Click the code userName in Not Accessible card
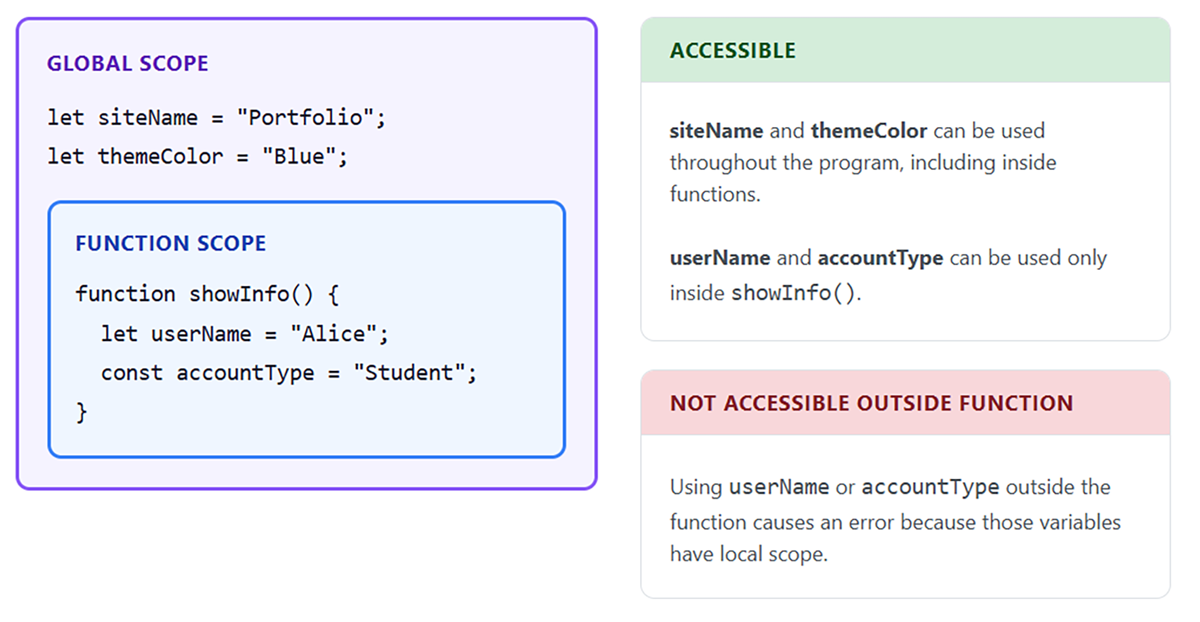The height and width of the screenshot is (622, 1200). pos(779,488)
